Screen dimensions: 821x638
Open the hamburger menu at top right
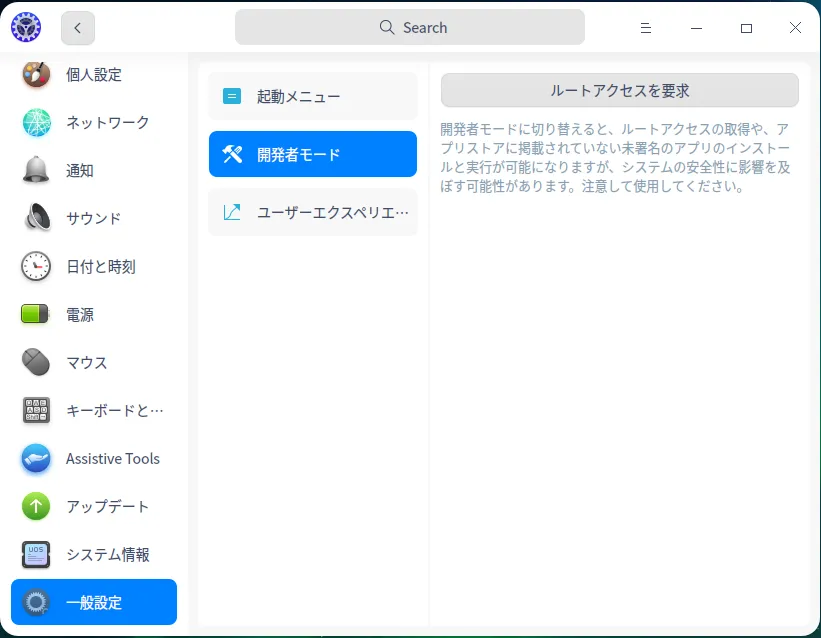(x=646, y=27)
